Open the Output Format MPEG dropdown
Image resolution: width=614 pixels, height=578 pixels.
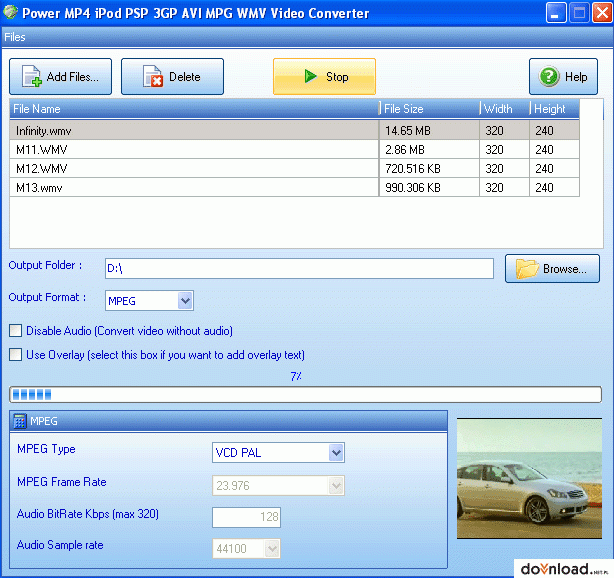(185, 301)
